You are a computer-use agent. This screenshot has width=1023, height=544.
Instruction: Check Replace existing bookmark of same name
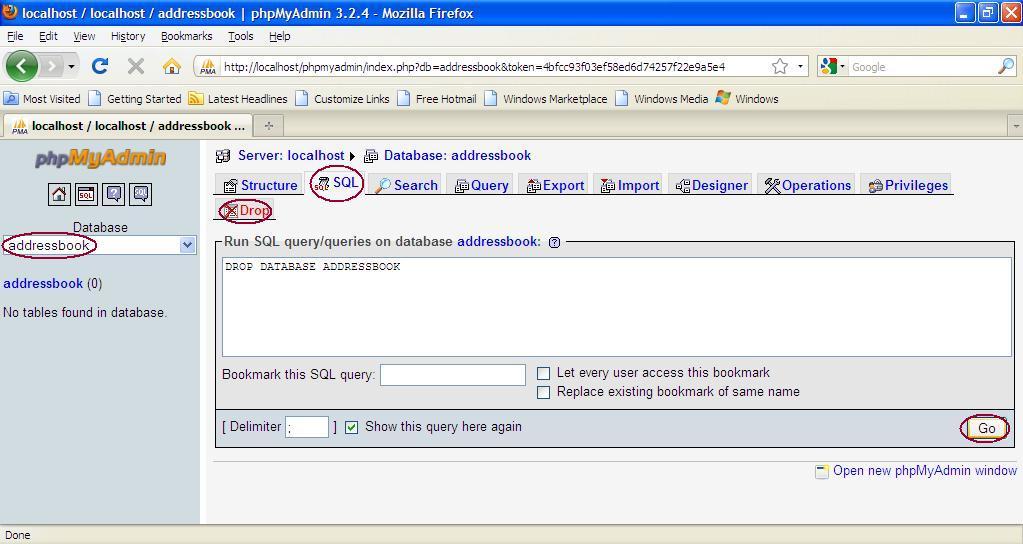[543, 392]
